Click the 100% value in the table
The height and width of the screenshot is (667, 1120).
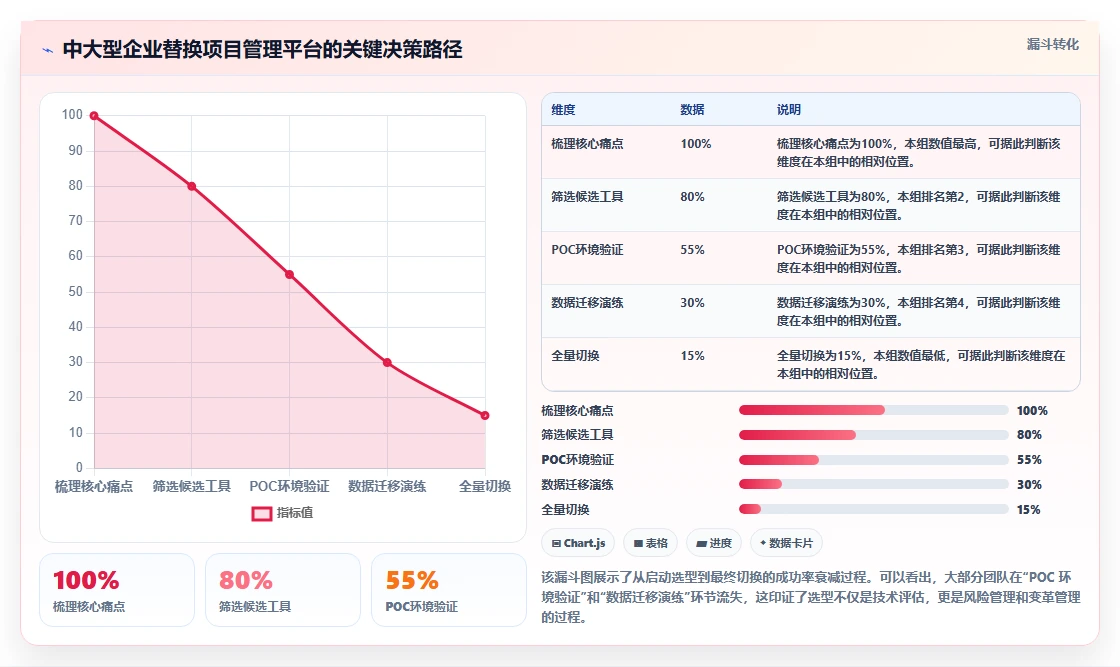coord(696,144)
